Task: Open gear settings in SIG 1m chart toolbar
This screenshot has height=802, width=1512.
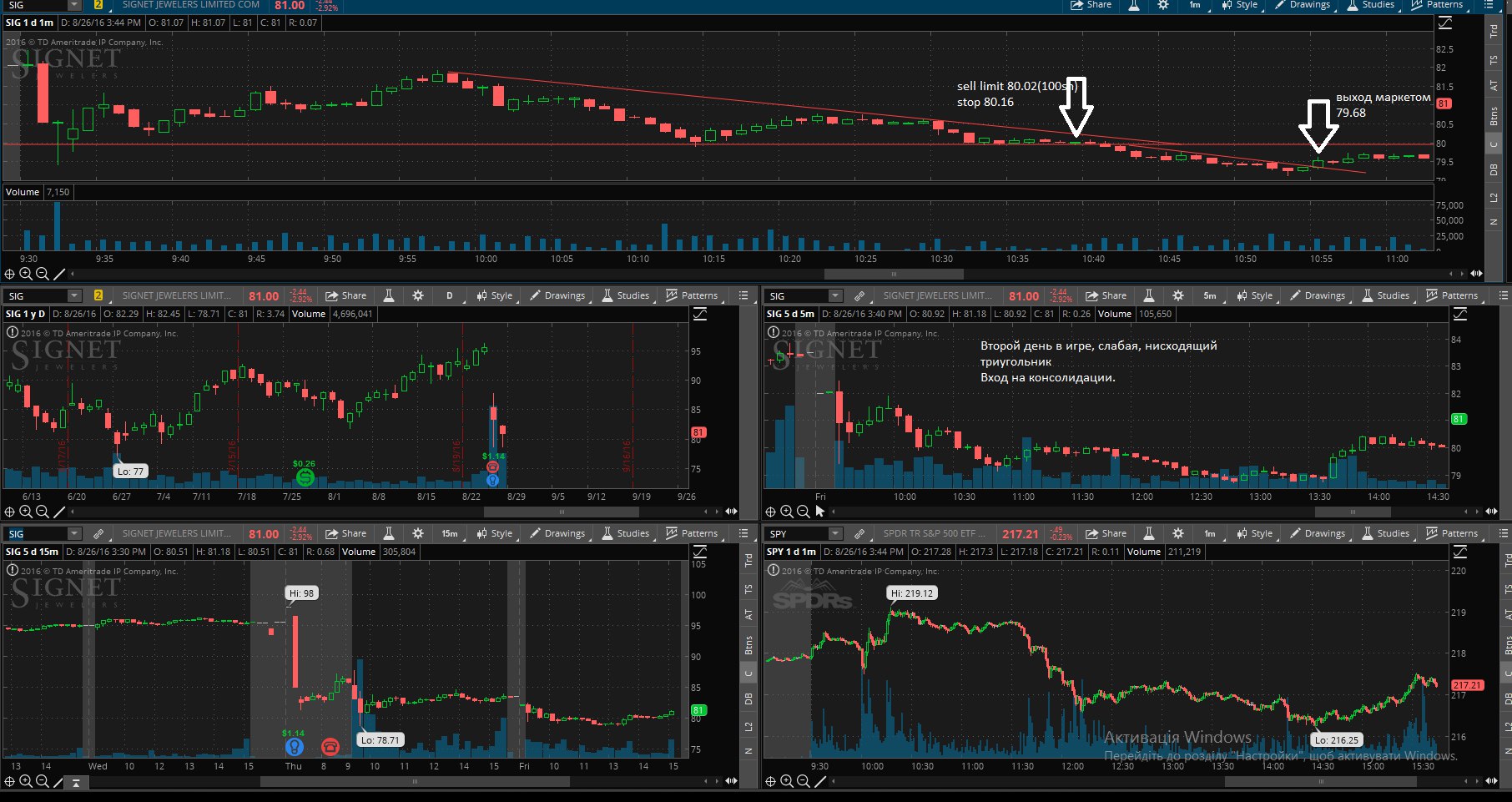Action: point(1163,5)
